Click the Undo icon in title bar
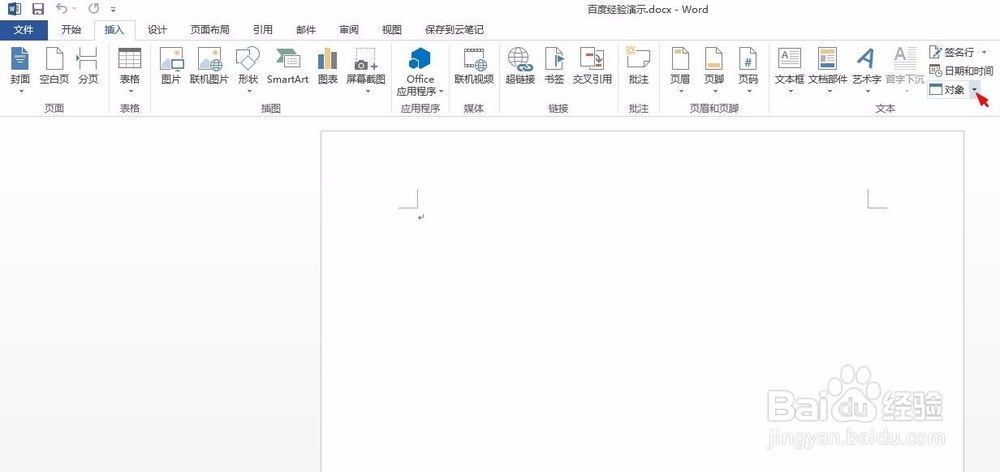The height and width of the screenshot is (472, 1000). (62, 9)
